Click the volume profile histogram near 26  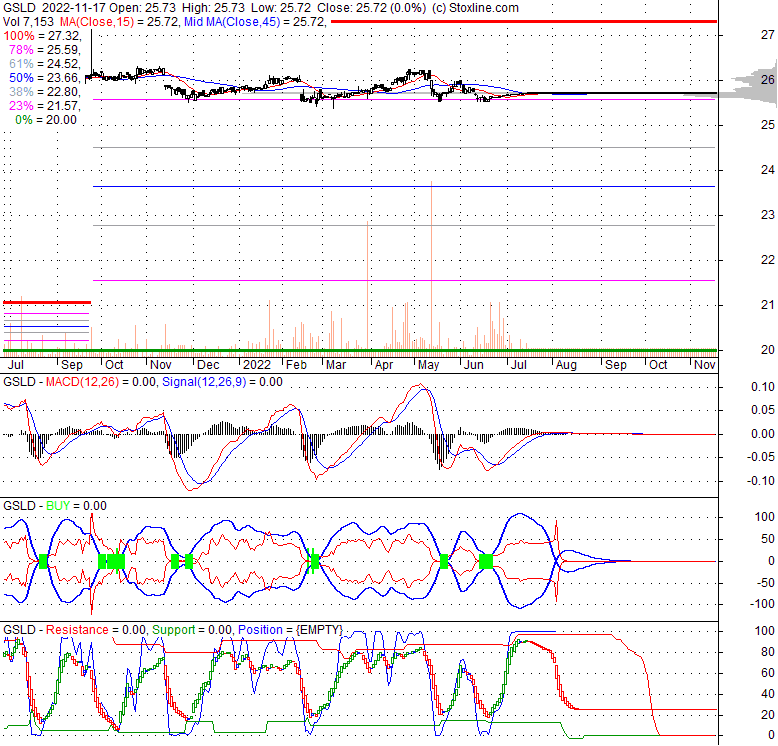748,82
